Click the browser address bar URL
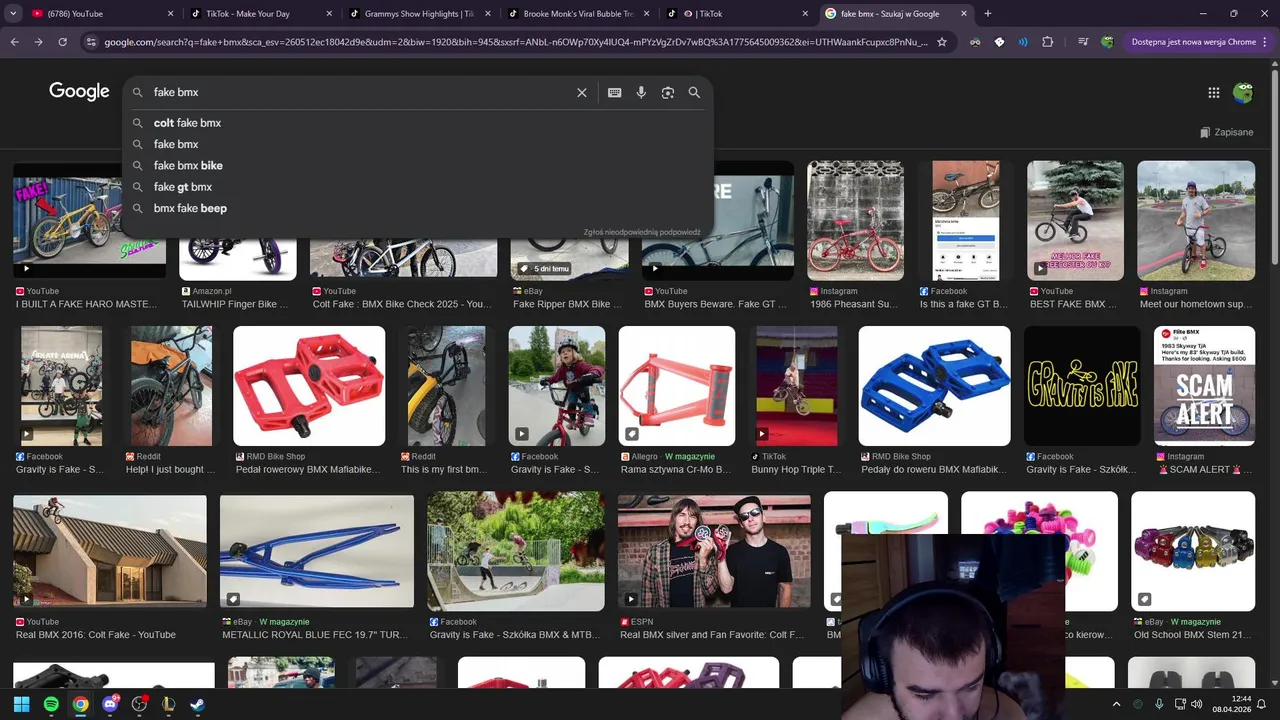 point(515,42)
